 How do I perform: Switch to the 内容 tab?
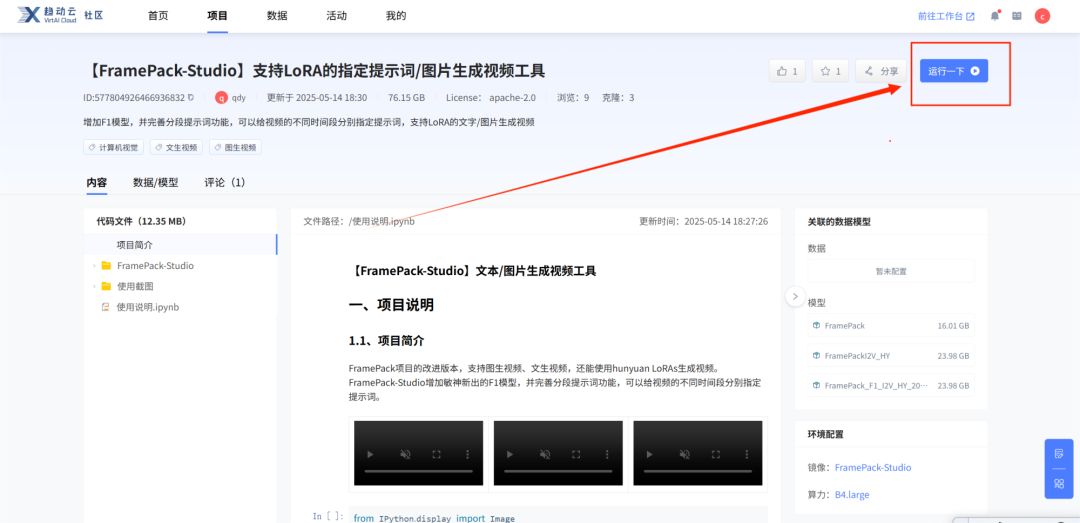(96, 183)
